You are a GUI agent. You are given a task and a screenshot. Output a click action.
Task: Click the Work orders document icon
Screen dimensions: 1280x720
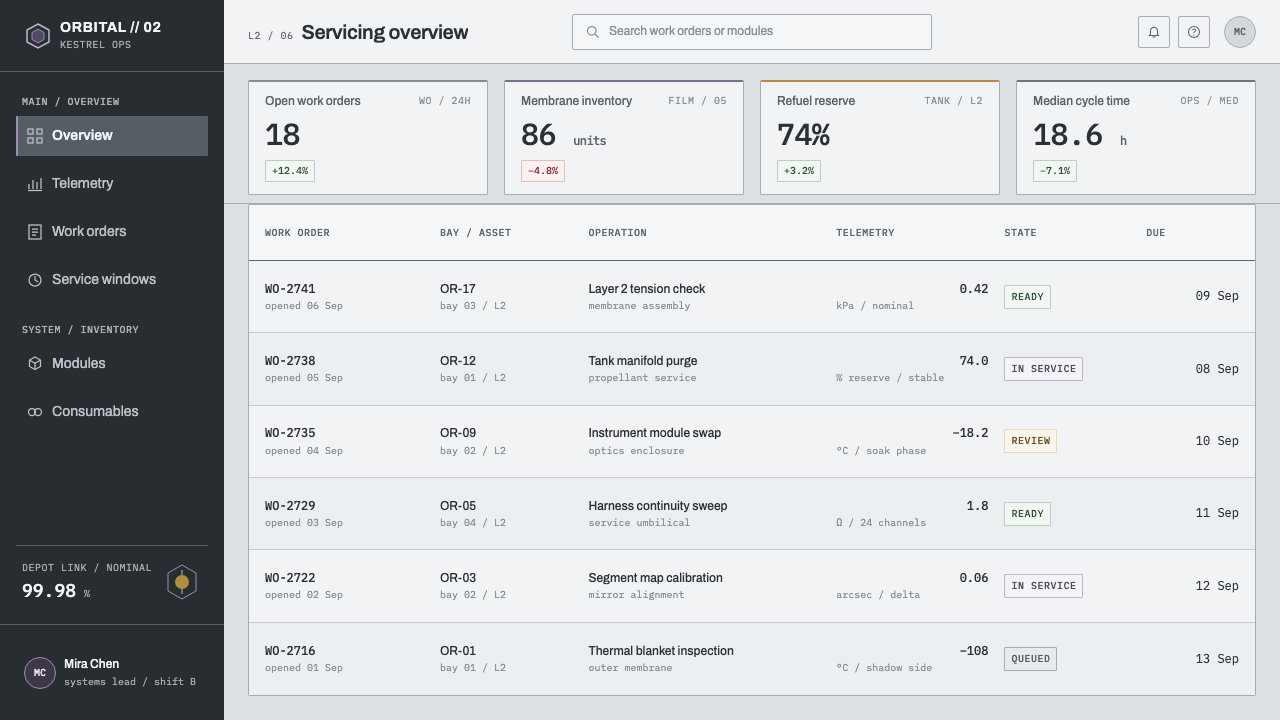[x=35, y=232]
